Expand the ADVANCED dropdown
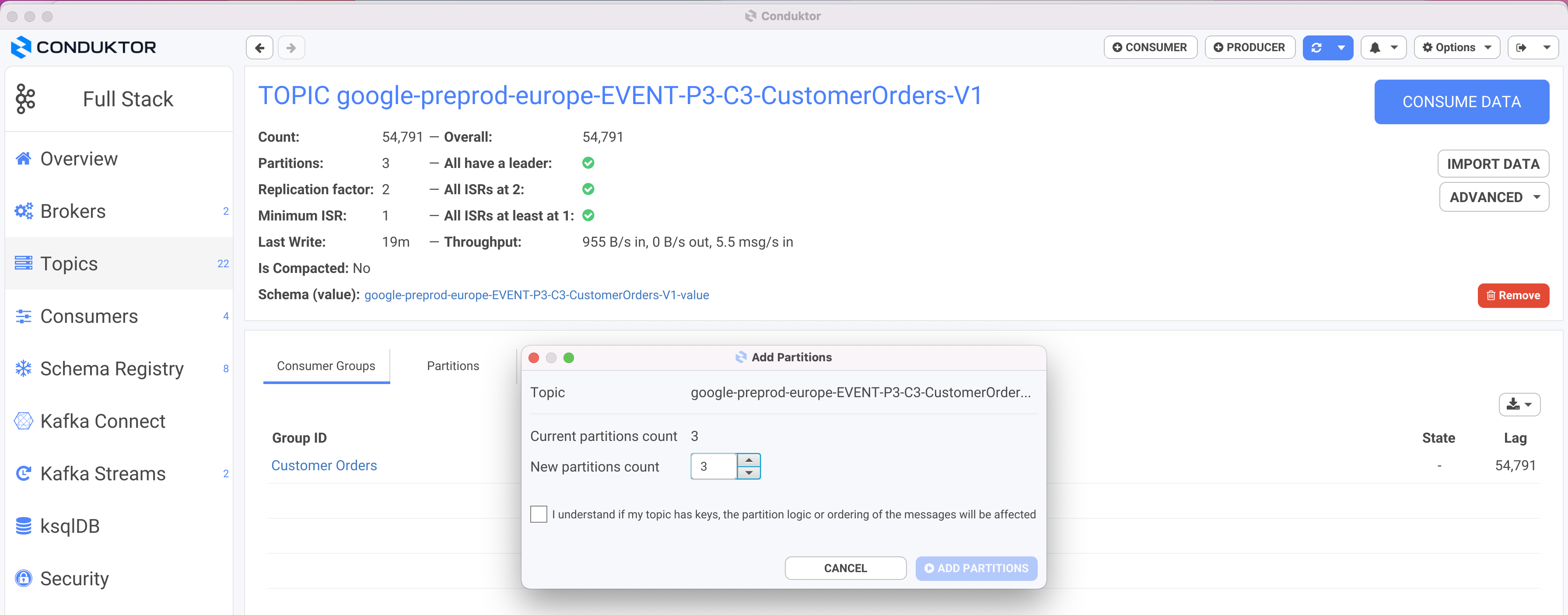Screen dimensions: 1568x615 (1494, 197)
